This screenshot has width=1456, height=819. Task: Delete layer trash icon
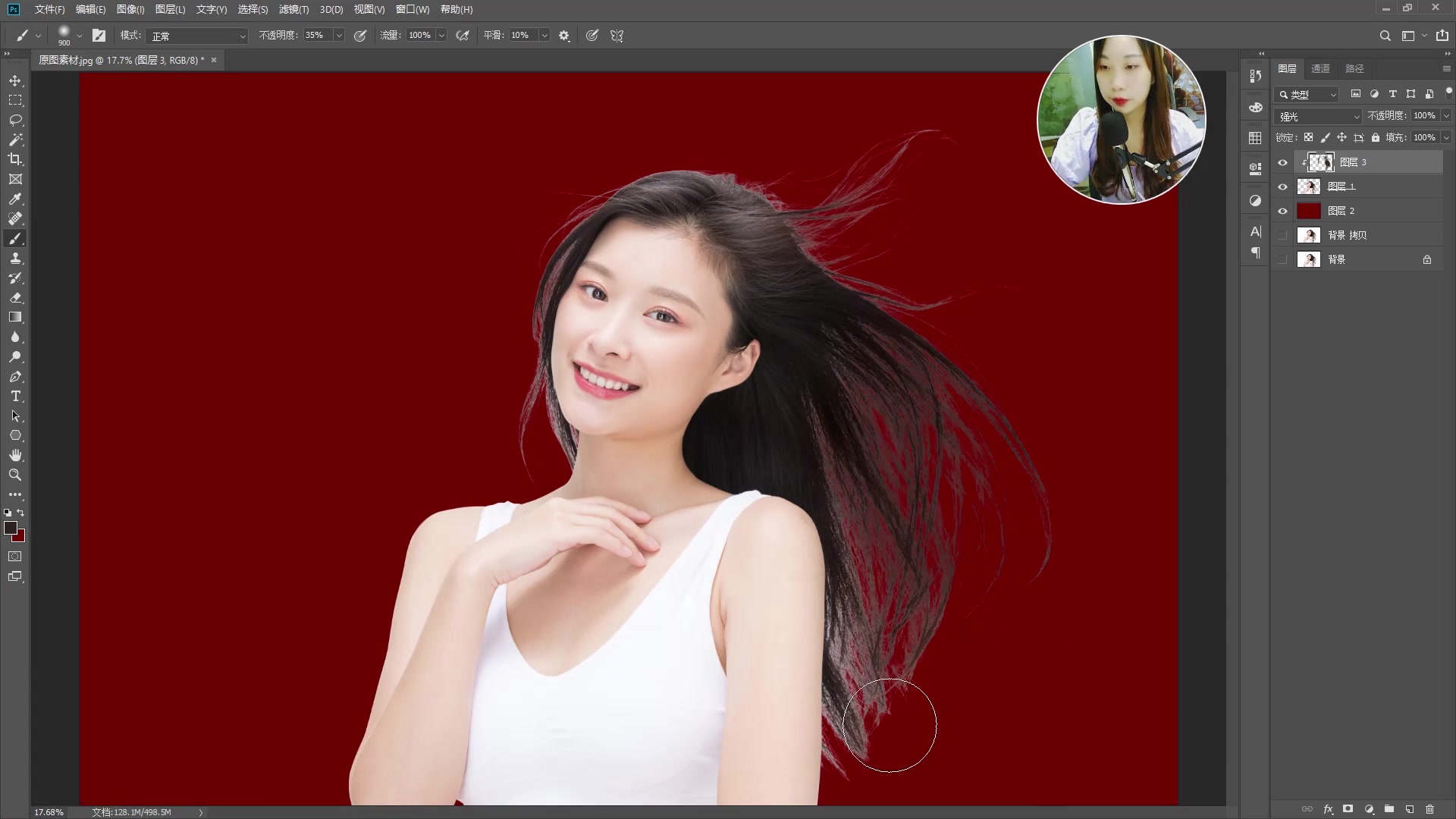tap(1430, 809)
